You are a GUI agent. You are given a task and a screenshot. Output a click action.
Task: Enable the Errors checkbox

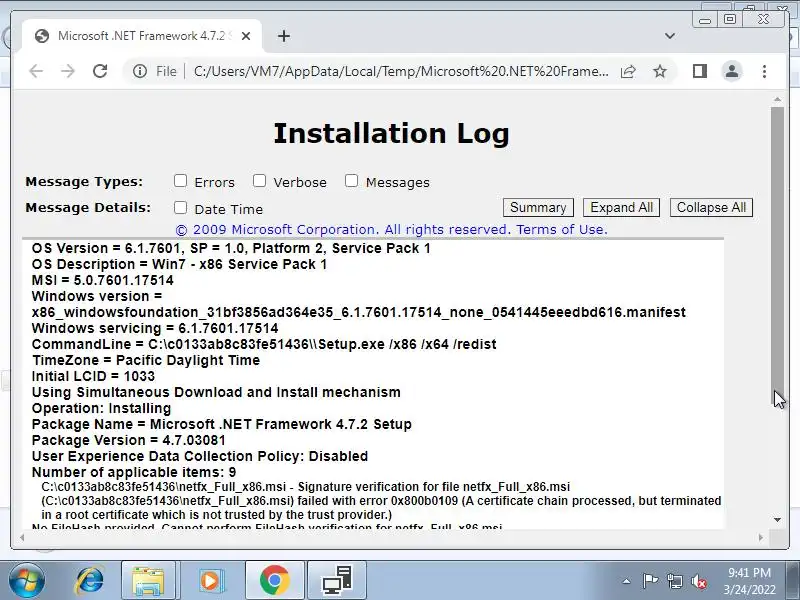pyautogui.click(x=180, y=181)
